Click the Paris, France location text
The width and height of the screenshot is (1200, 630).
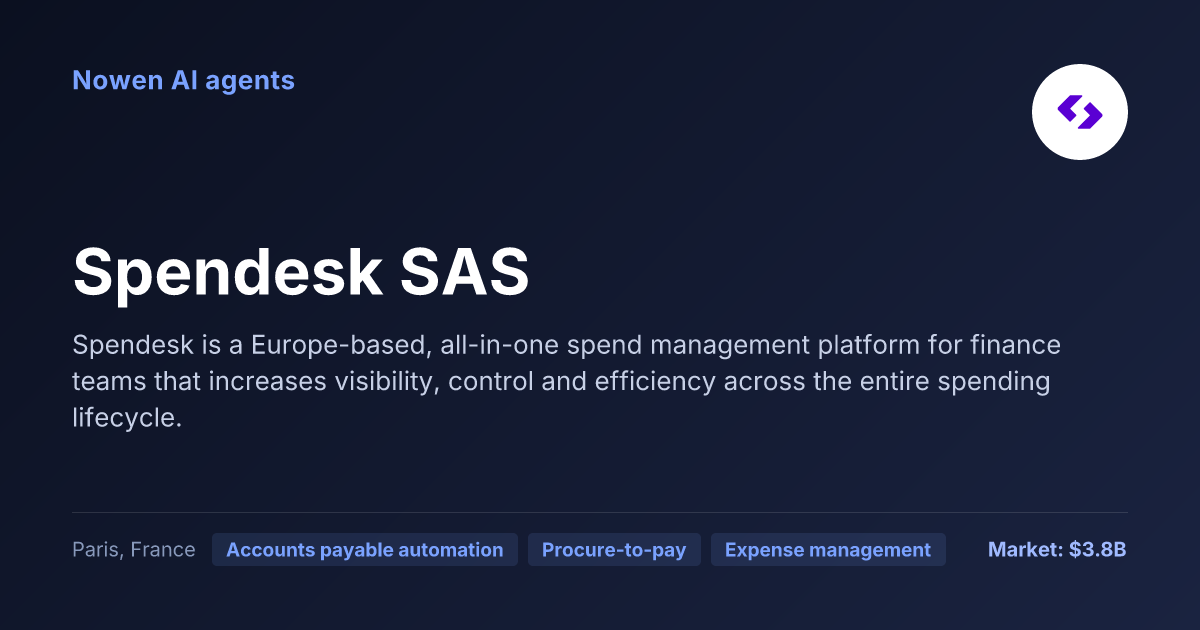tap(134, 550)
